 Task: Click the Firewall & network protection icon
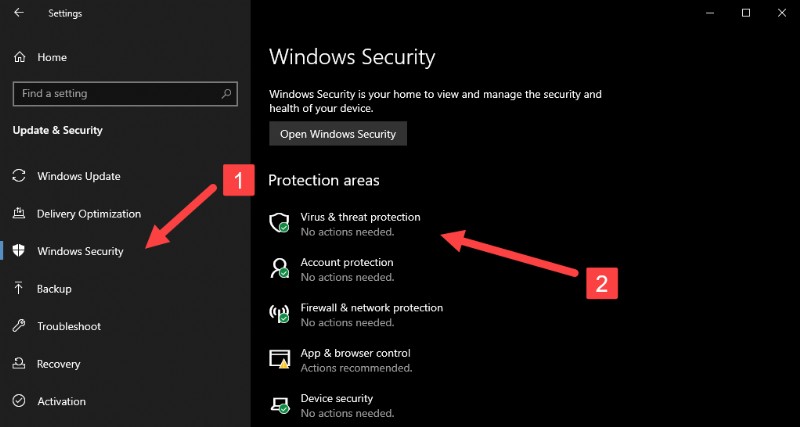(x=280, y=314)
